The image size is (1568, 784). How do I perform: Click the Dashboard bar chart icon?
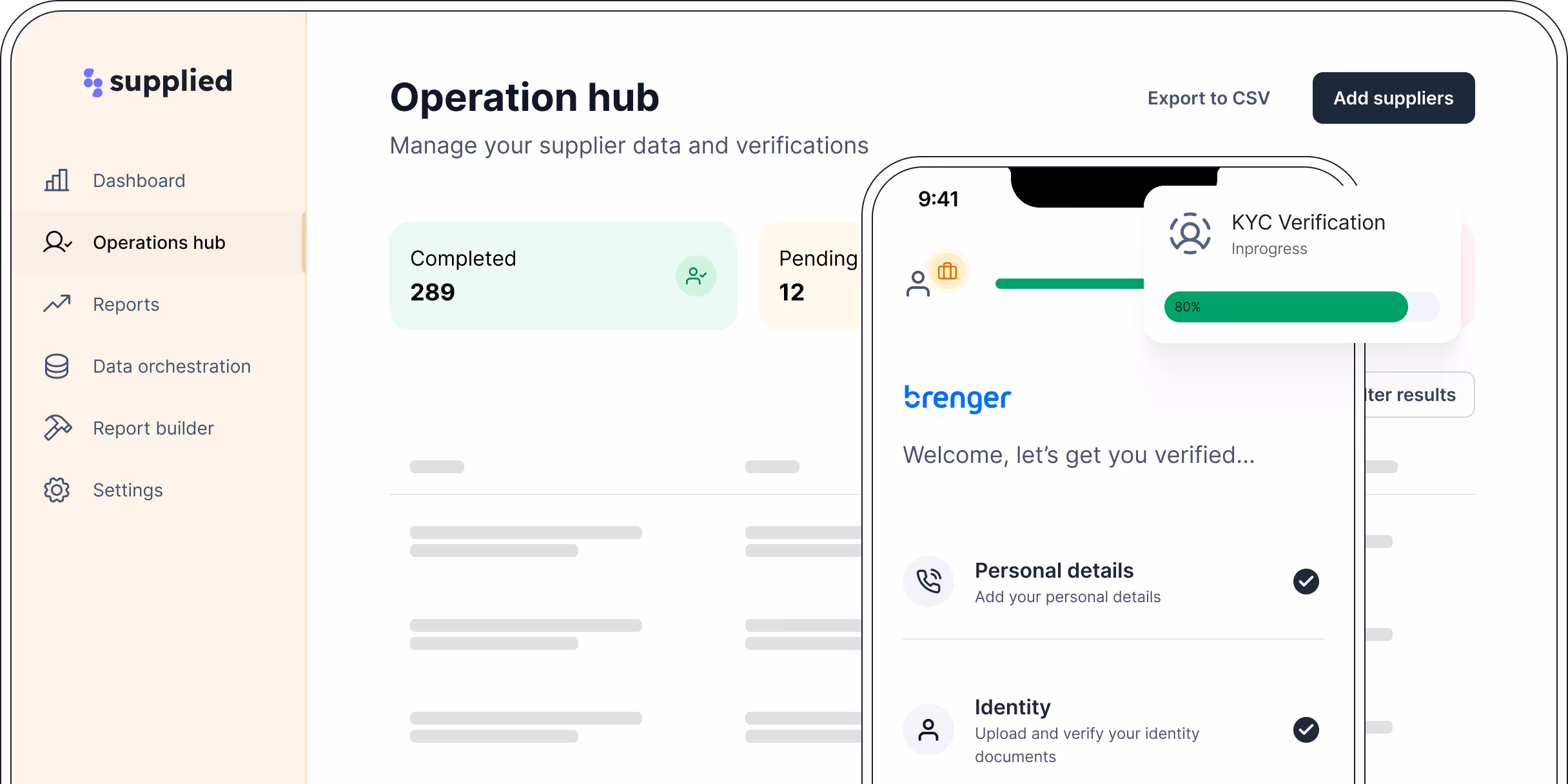pos(57,181)
